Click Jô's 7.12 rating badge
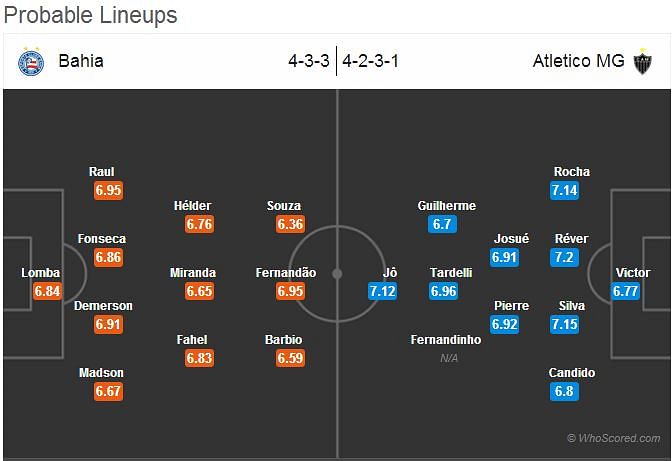 tap(382, 291)
